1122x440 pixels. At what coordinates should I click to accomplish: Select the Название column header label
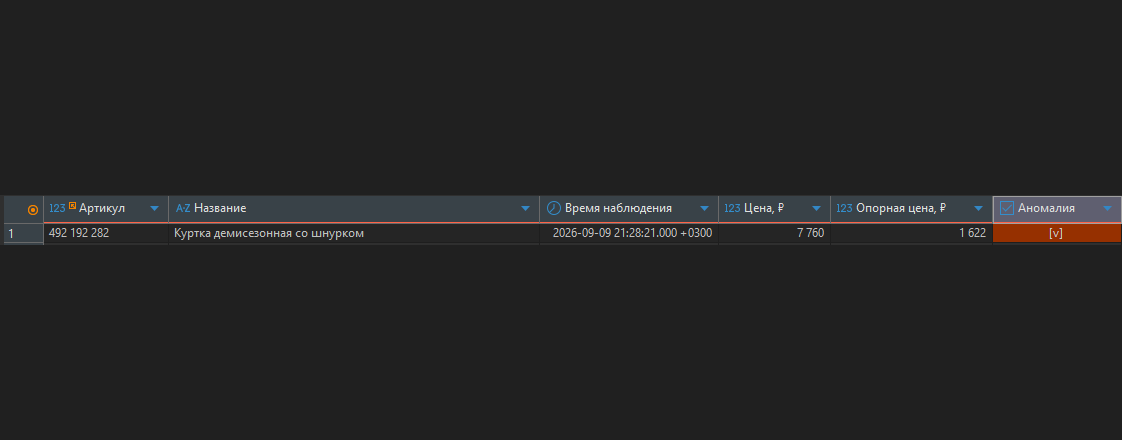click(220, 208)
